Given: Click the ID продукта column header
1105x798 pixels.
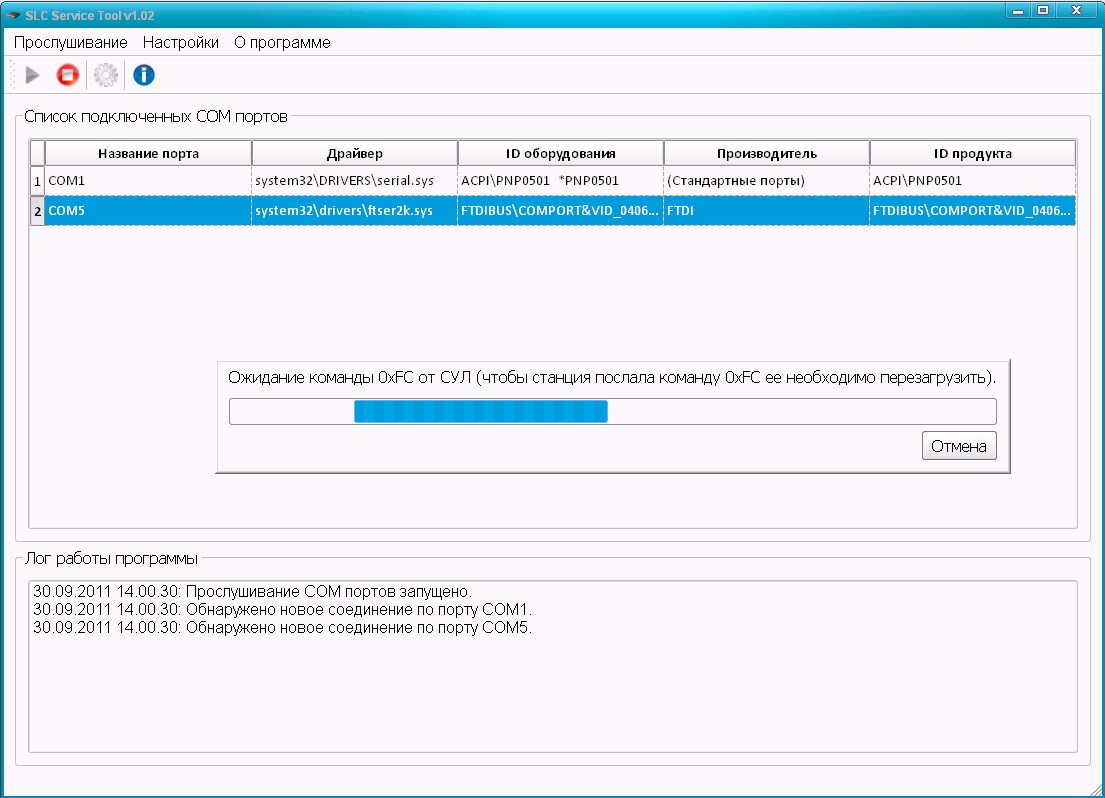Looking at the screenshot, I should point(972,153).
